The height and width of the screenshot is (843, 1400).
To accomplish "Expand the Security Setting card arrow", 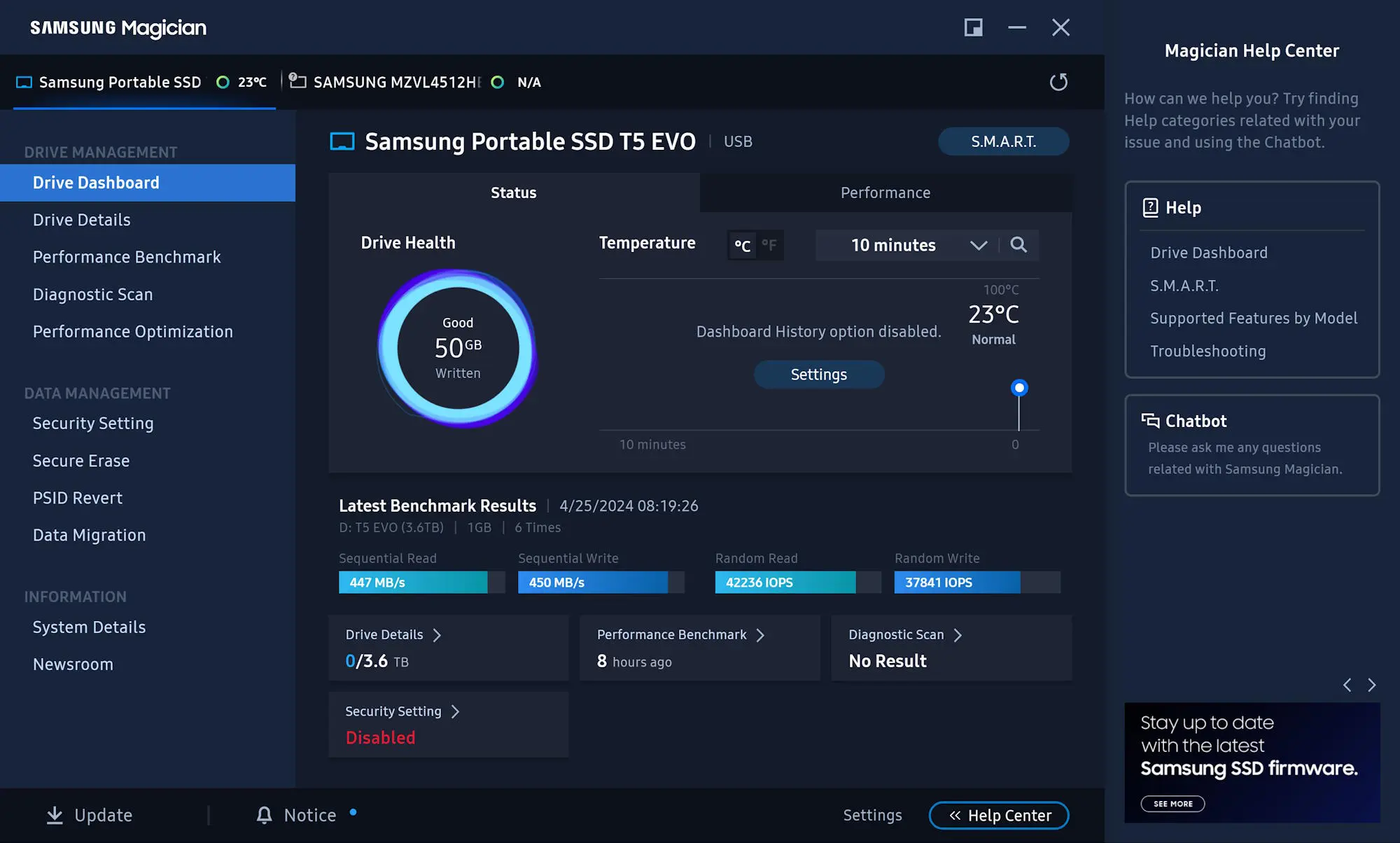I will click(455, 711).
